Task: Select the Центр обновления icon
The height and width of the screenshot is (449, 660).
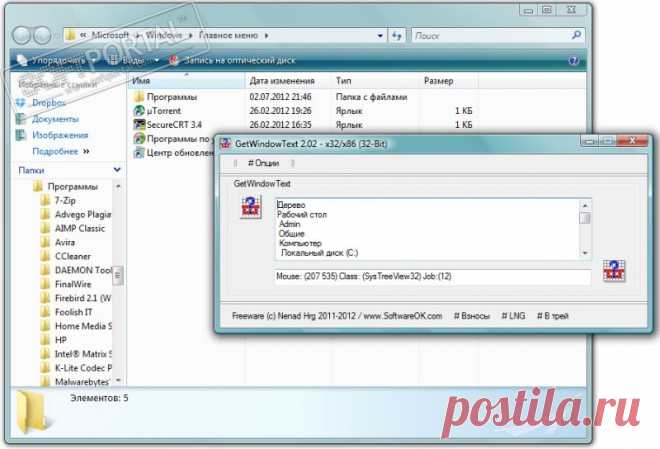Action: pos(139,153)
